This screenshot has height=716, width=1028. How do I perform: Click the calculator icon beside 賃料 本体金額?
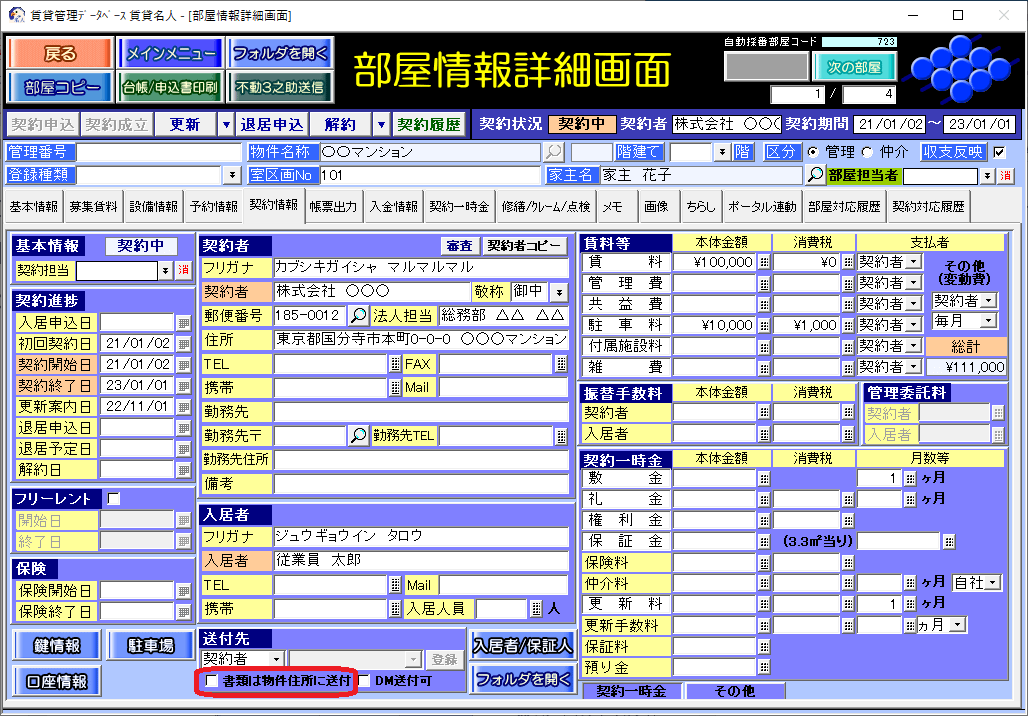(764, 262)
